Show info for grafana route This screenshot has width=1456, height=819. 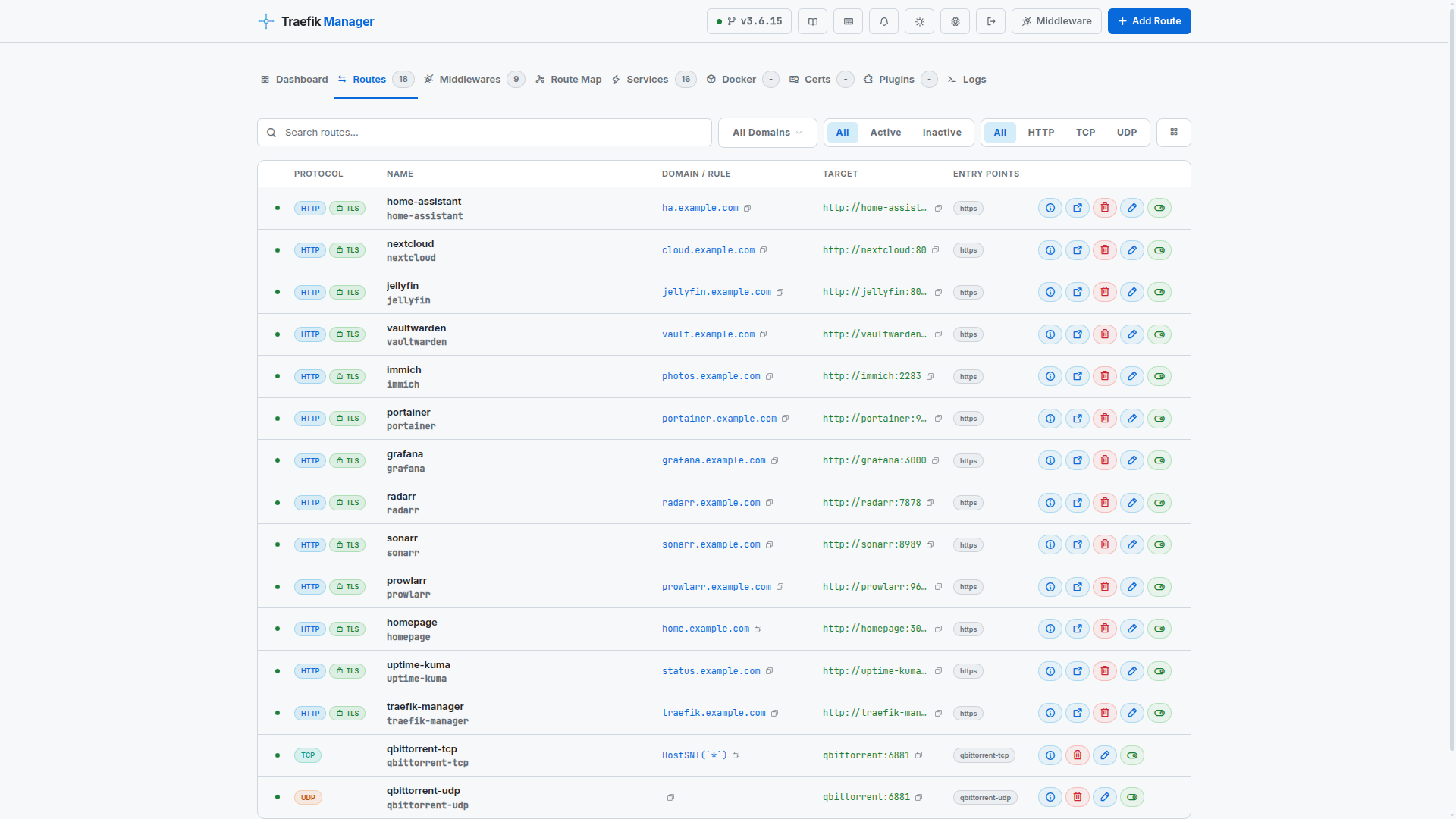[1050, 460]
